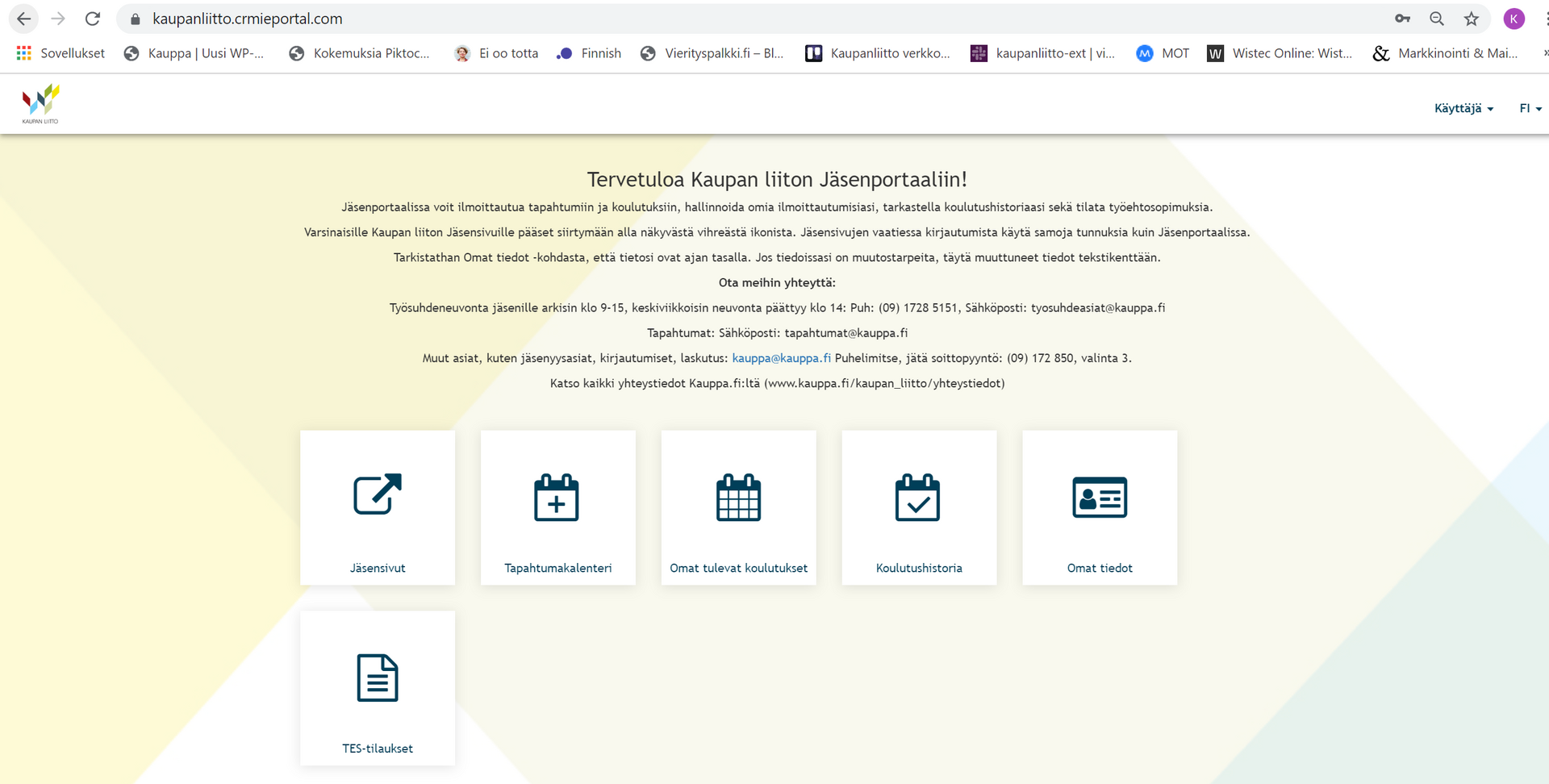Expand the Käyttäjä user dropdown
Image resolution: width=1549 pixels, height=784 pixels.
click(x=1463, y=108)
